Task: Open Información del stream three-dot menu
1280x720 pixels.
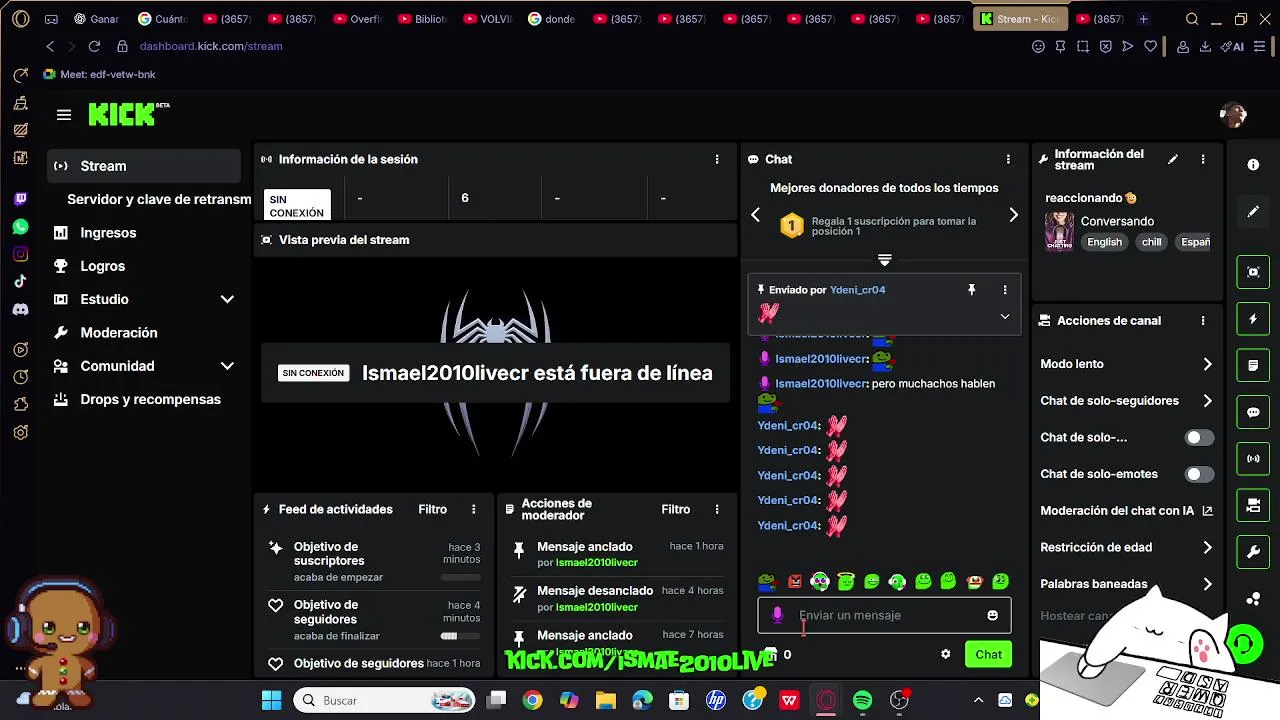Action: click(1203, 159)
